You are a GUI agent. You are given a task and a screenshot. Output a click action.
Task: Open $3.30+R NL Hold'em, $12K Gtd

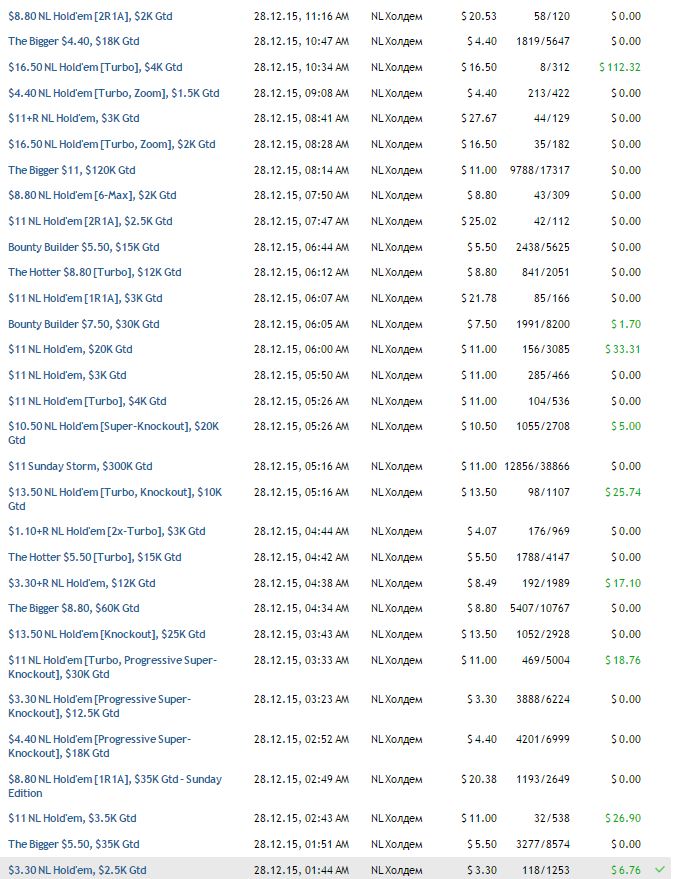82,583
